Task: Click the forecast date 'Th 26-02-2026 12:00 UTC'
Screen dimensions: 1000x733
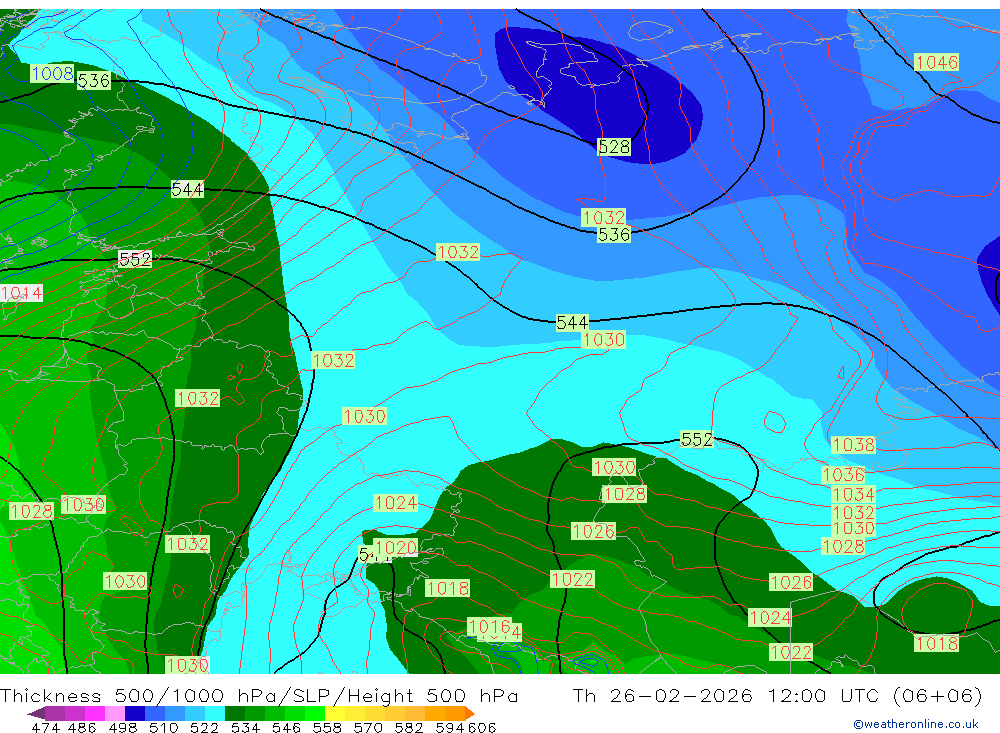Action: click(x=726, y=695)
